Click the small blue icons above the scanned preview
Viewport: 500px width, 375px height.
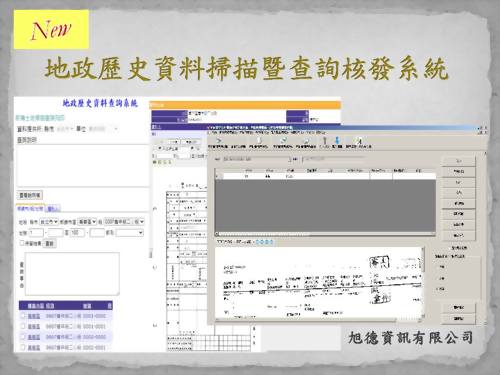[264, 242]
